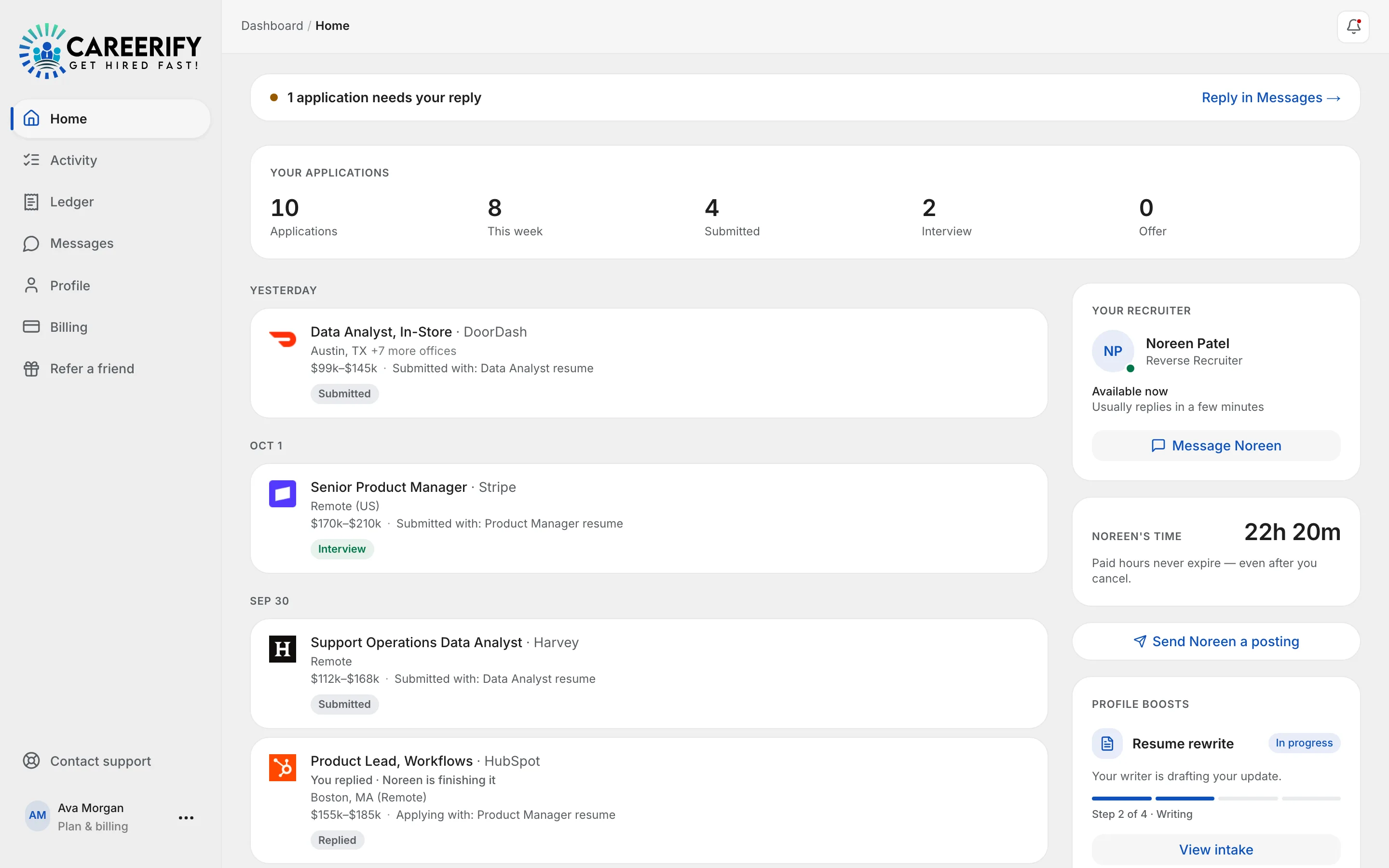
Task: Click the Profile person icon
Action: pos(31,285)
